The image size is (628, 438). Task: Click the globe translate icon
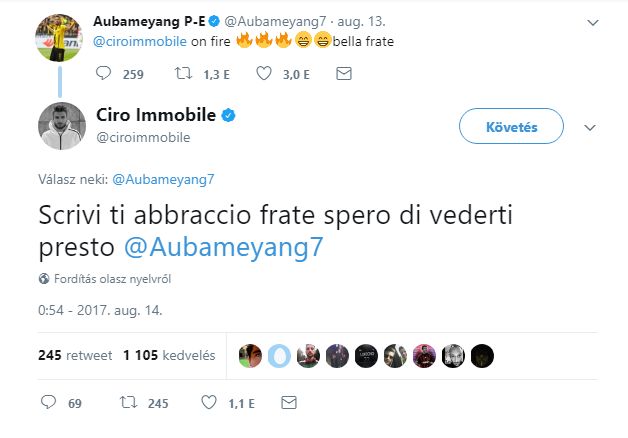click(44, 278)
